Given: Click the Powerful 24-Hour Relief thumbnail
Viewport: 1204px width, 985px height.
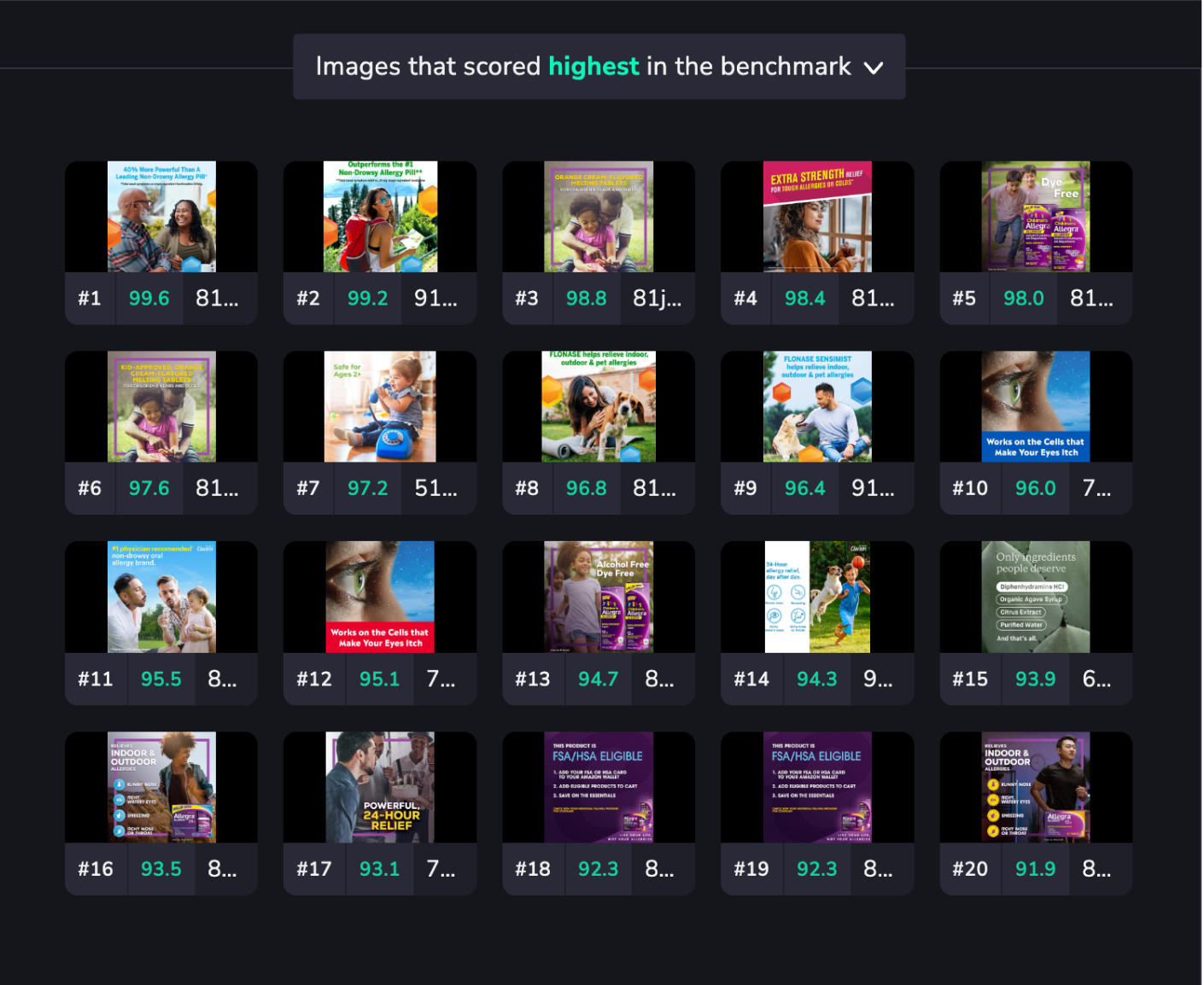Looking at the screenshot, I should click(380, 788).
